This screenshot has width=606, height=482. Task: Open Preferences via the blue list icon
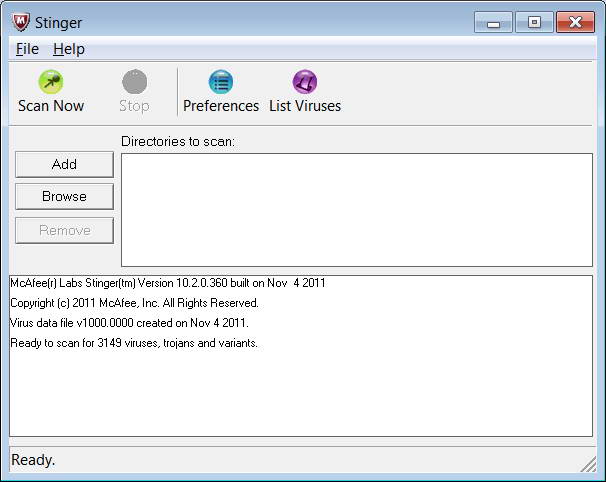coord(221,82)
